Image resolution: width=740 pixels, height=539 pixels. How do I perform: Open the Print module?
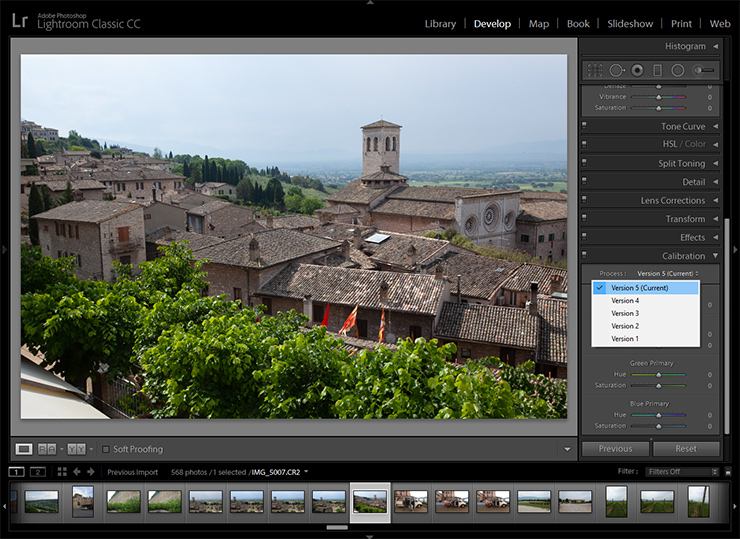point(681,24)
